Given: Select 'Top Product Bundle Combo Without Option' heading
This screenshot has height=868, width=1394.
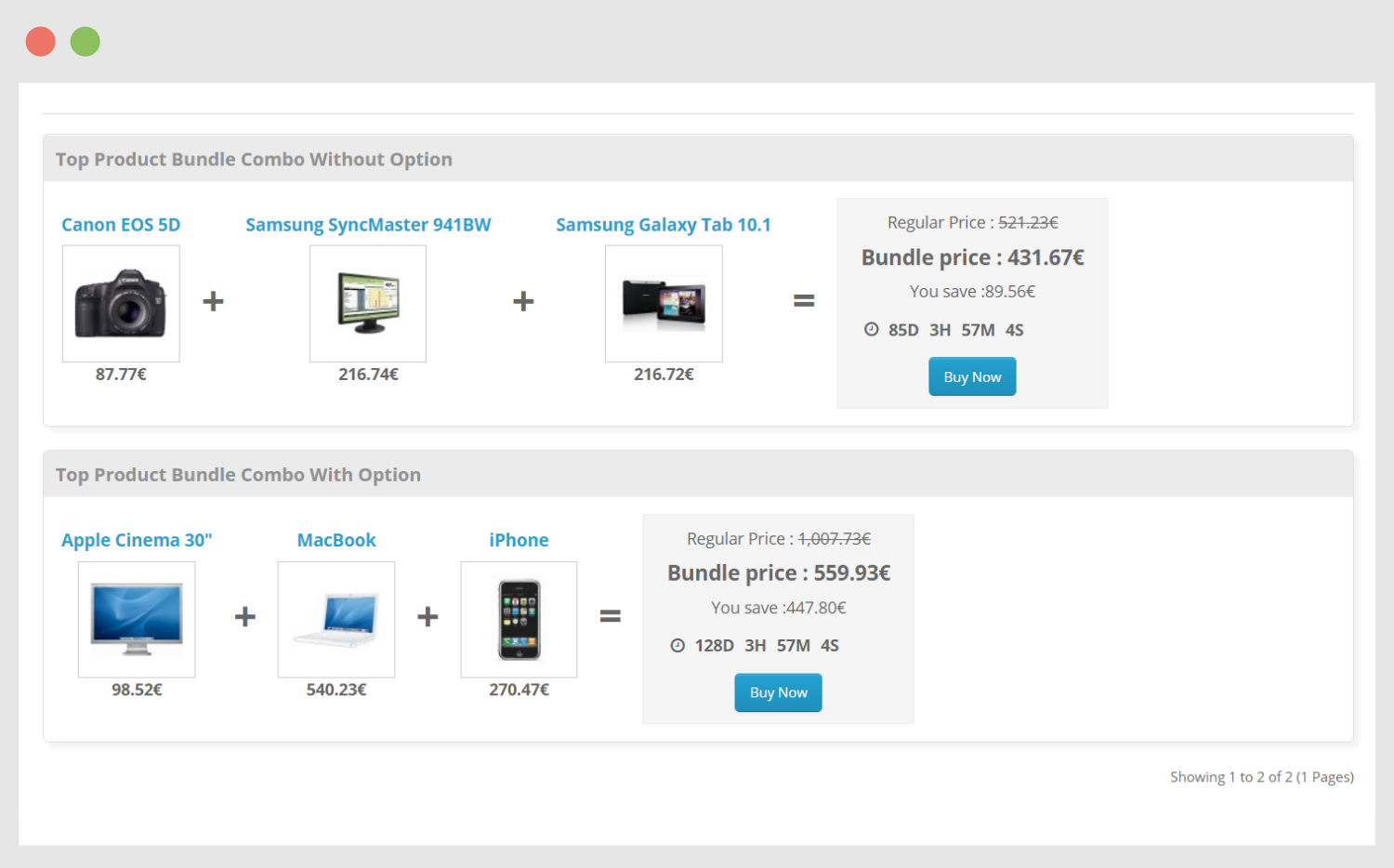Looking at the screenshot, I should (254, 159).
